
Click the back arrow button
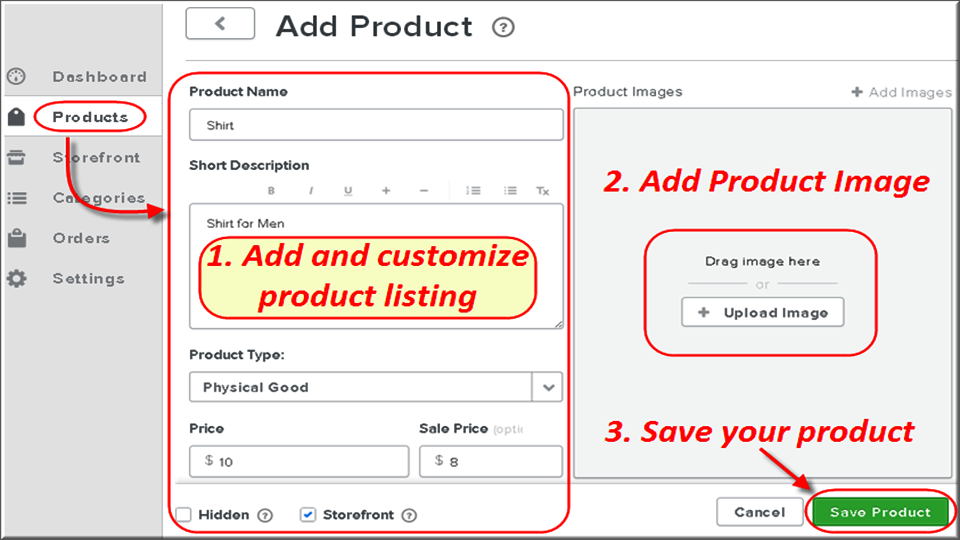(x=220, y=24)
